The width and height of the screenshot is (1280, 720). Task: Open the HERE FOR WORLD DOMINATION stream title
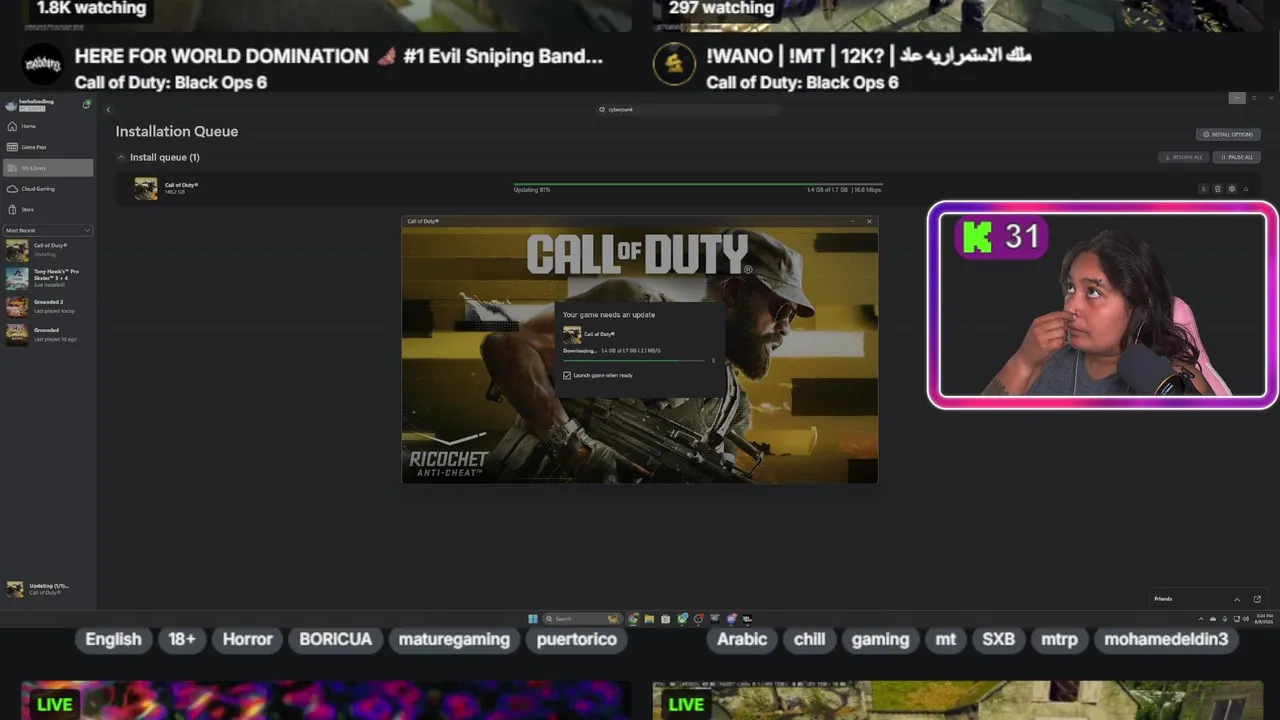click(x=339, y=56)
